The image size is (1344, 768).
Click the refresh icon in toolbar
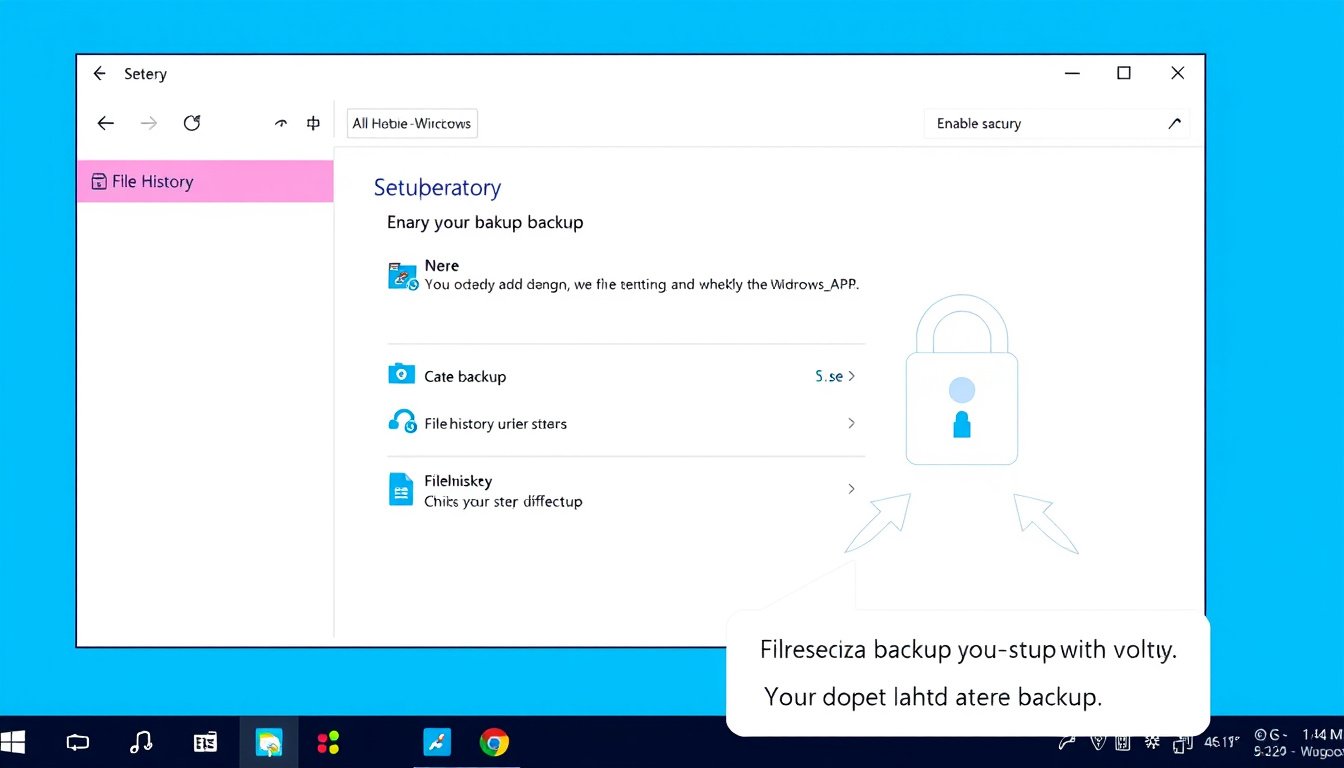point(192,123)
